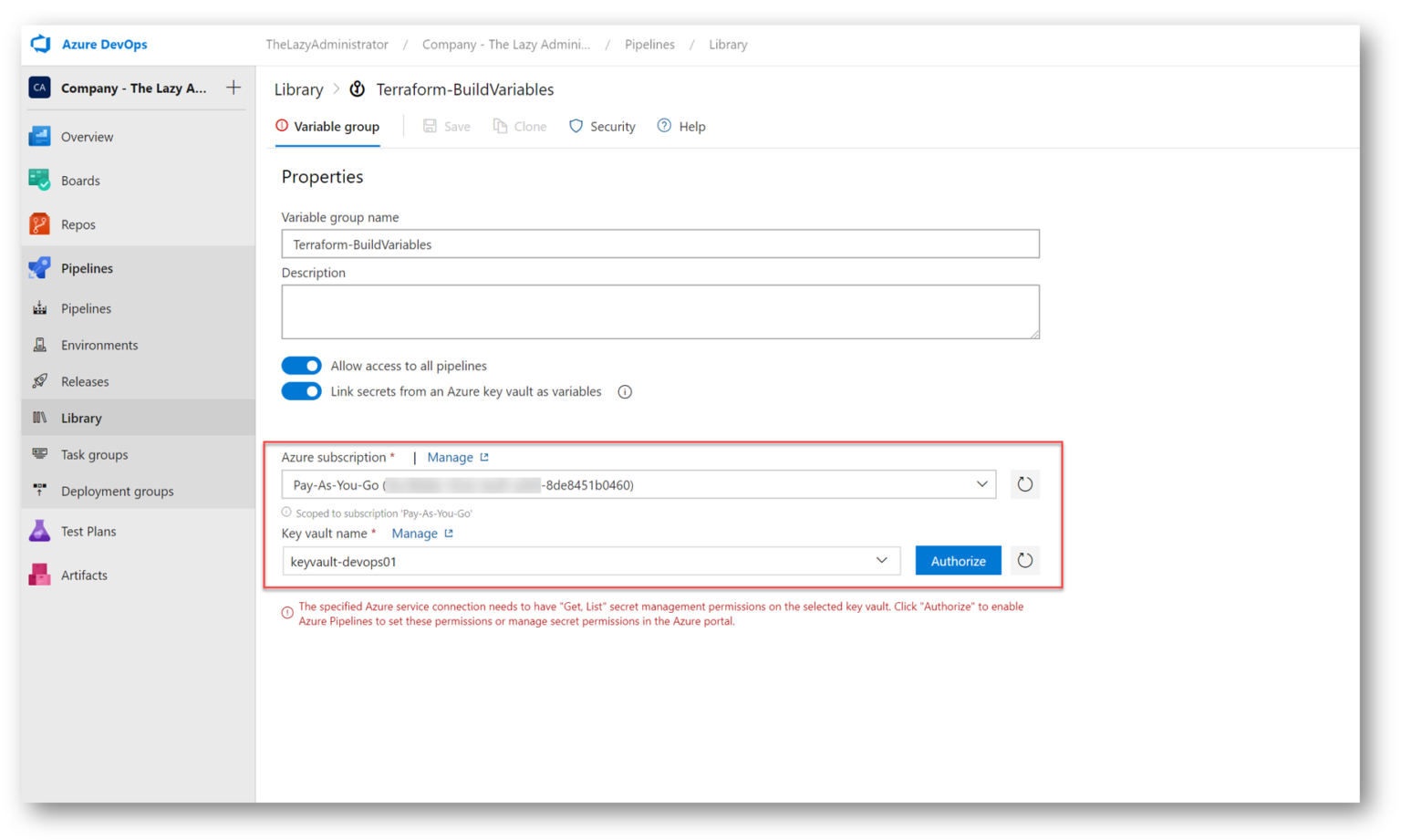Toggle Link secrets from Azure key vault

tap(301, 391)
